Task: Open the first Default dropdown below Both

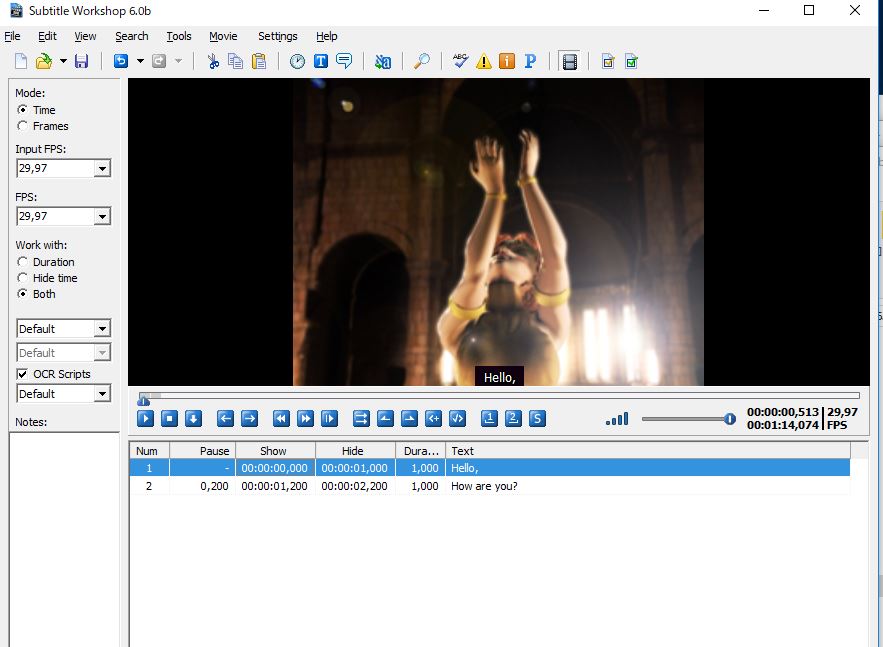Action: pyautogui.click(x=102, y=329)
